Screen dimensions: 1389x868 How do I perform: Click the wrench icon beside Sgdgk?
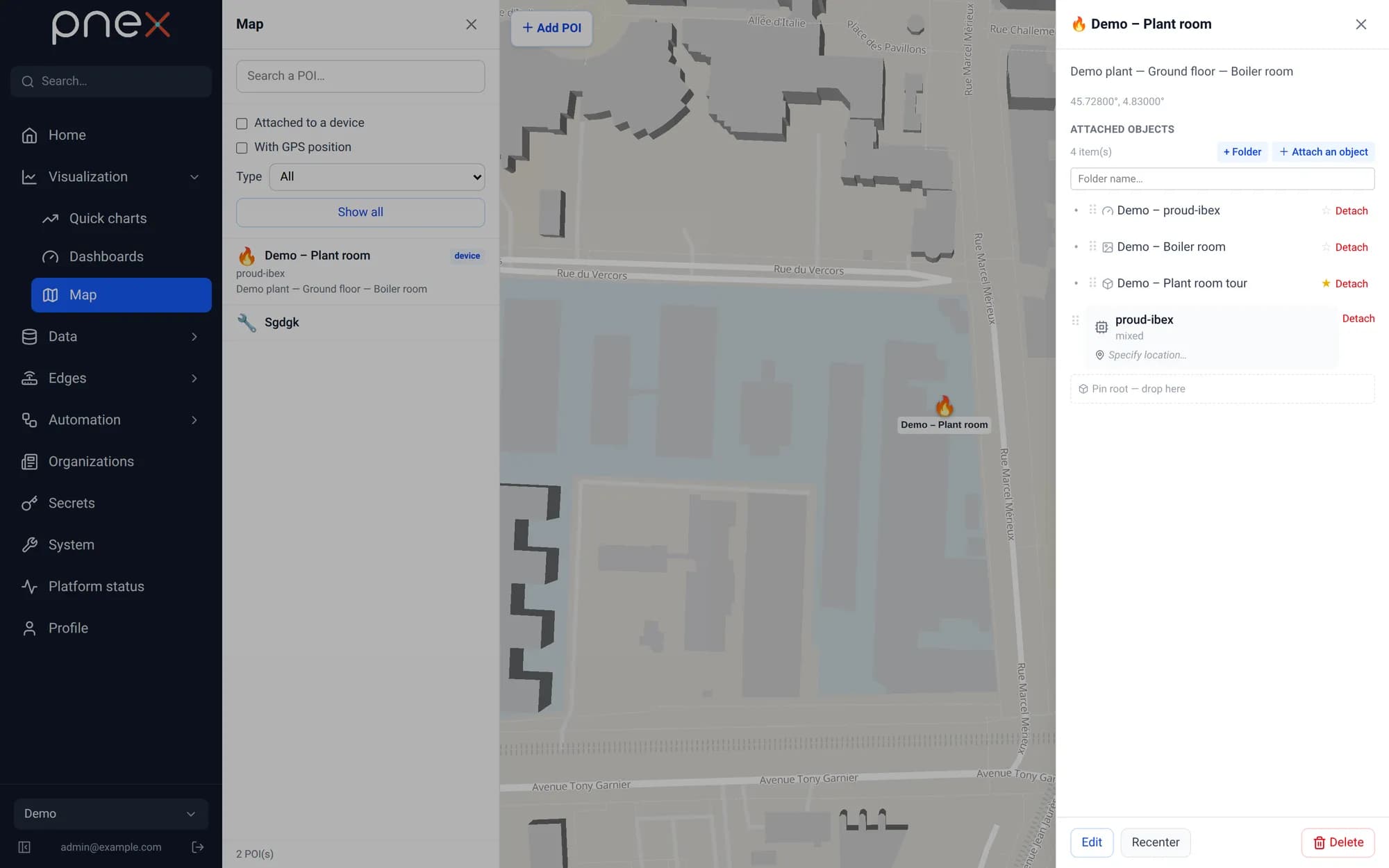pos(247,322)
